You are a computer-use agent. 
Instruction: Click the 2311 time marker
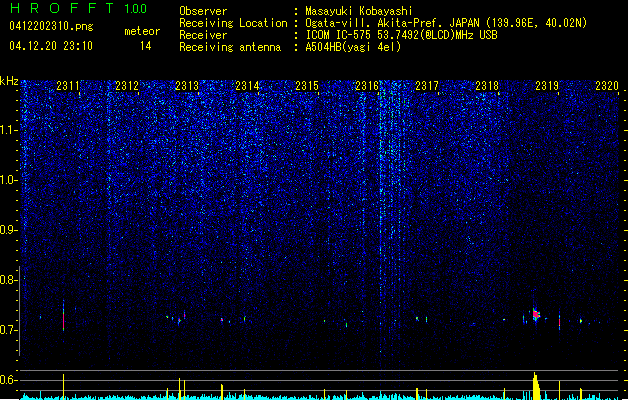point(67,85)
